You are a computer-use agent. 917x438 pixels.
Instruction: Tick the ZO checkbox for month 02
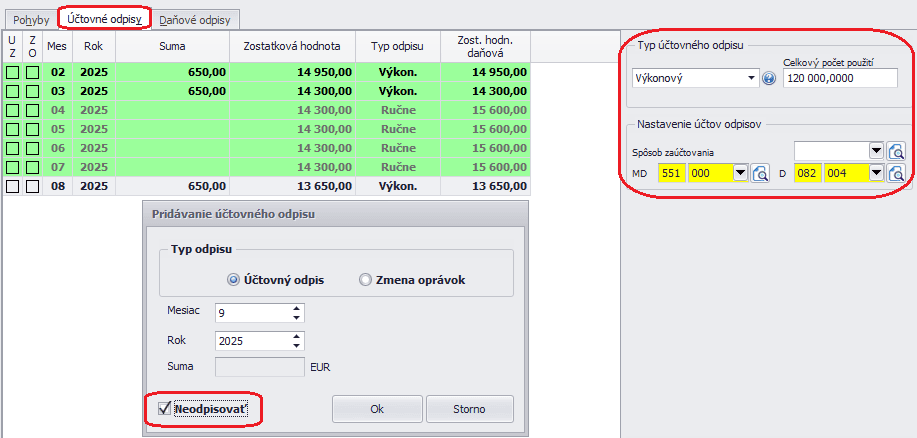32,73
